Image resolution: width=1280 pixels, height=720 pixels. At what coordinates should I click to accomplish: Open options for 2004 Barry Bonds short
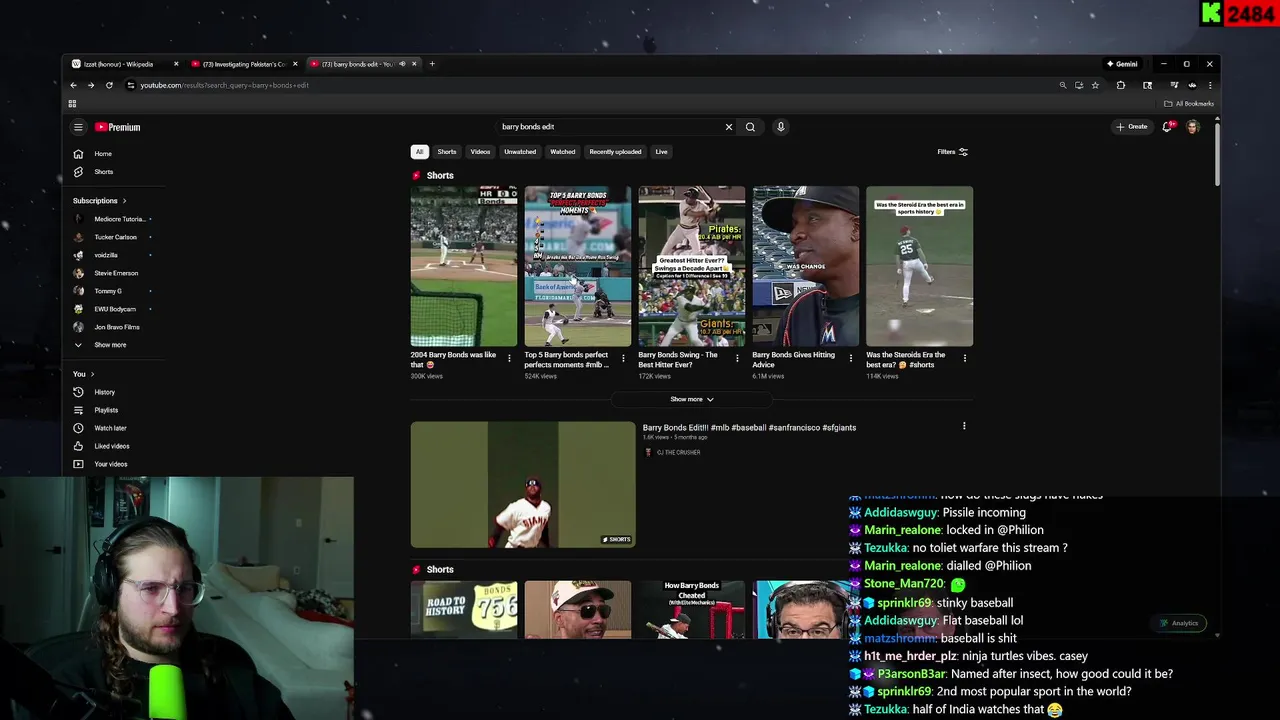pyautogui.click(x=509, y=358)
